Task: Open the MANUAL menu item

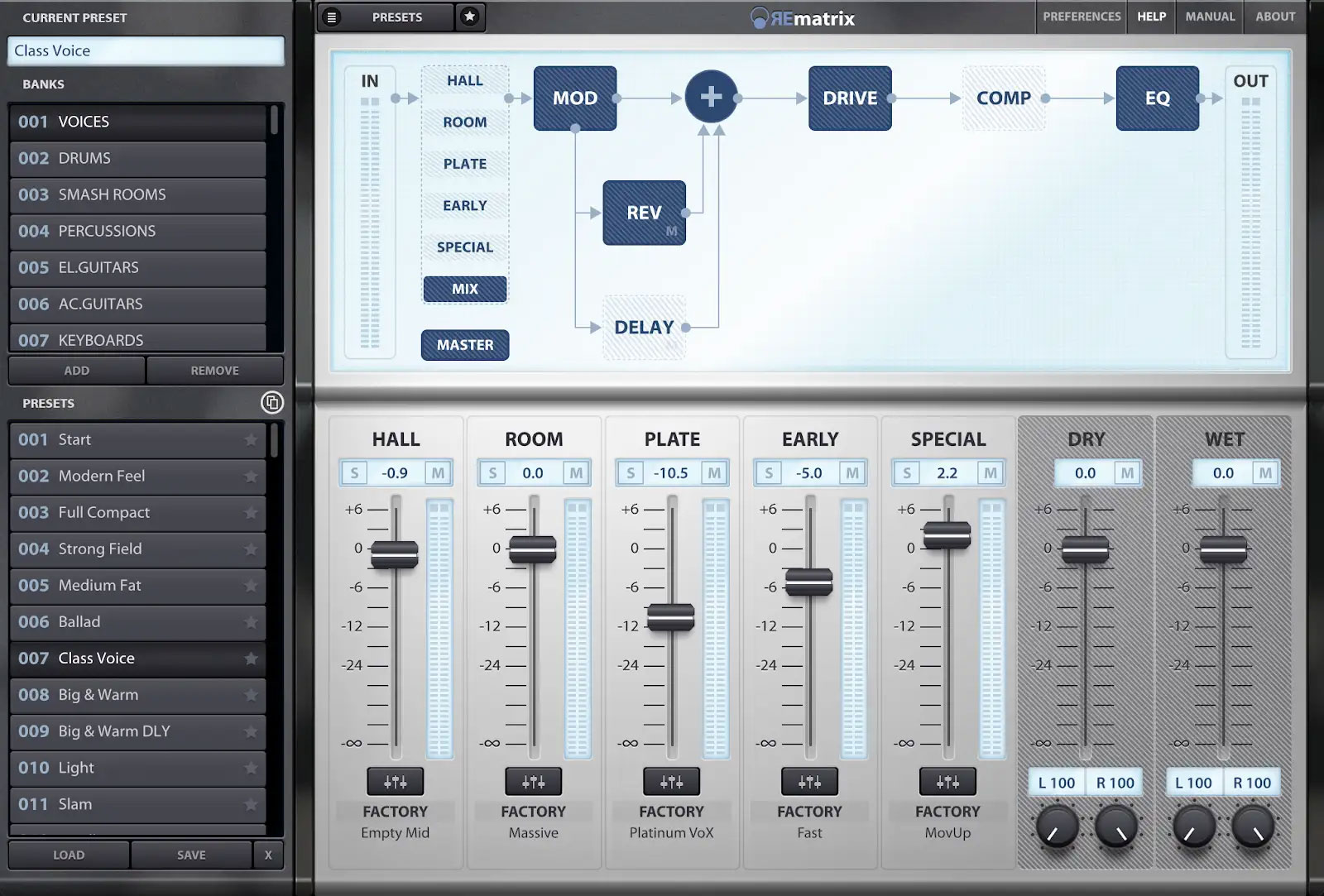Action: tap(1209, 17)
